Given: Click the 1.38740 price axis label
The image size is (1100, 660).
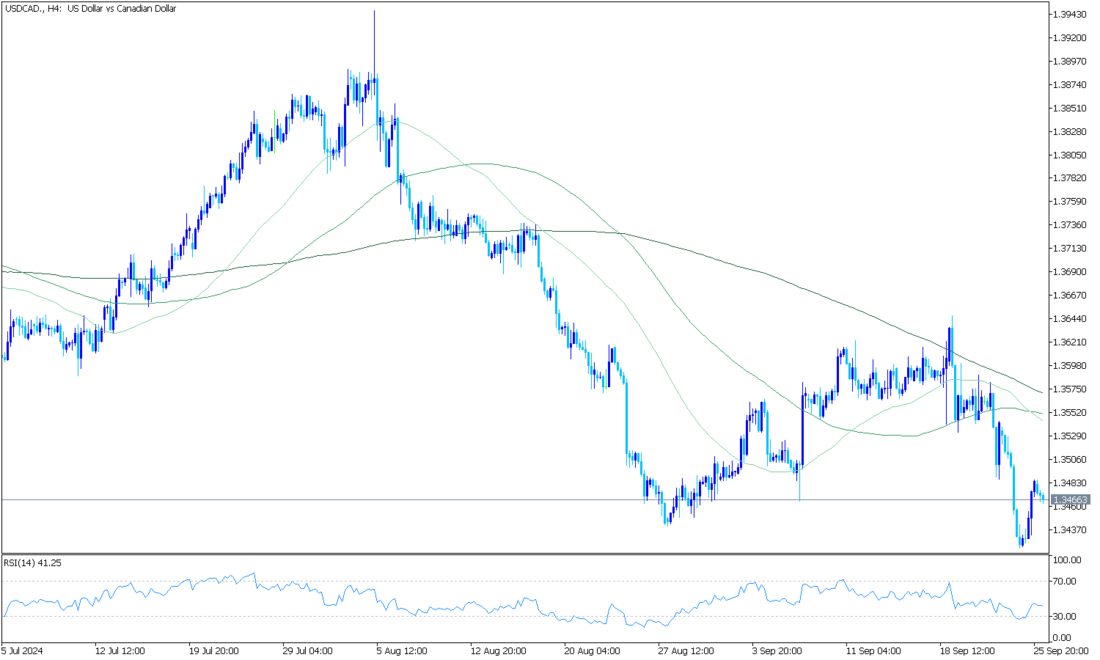Looking at the screenshot, I should [1070, 85].
